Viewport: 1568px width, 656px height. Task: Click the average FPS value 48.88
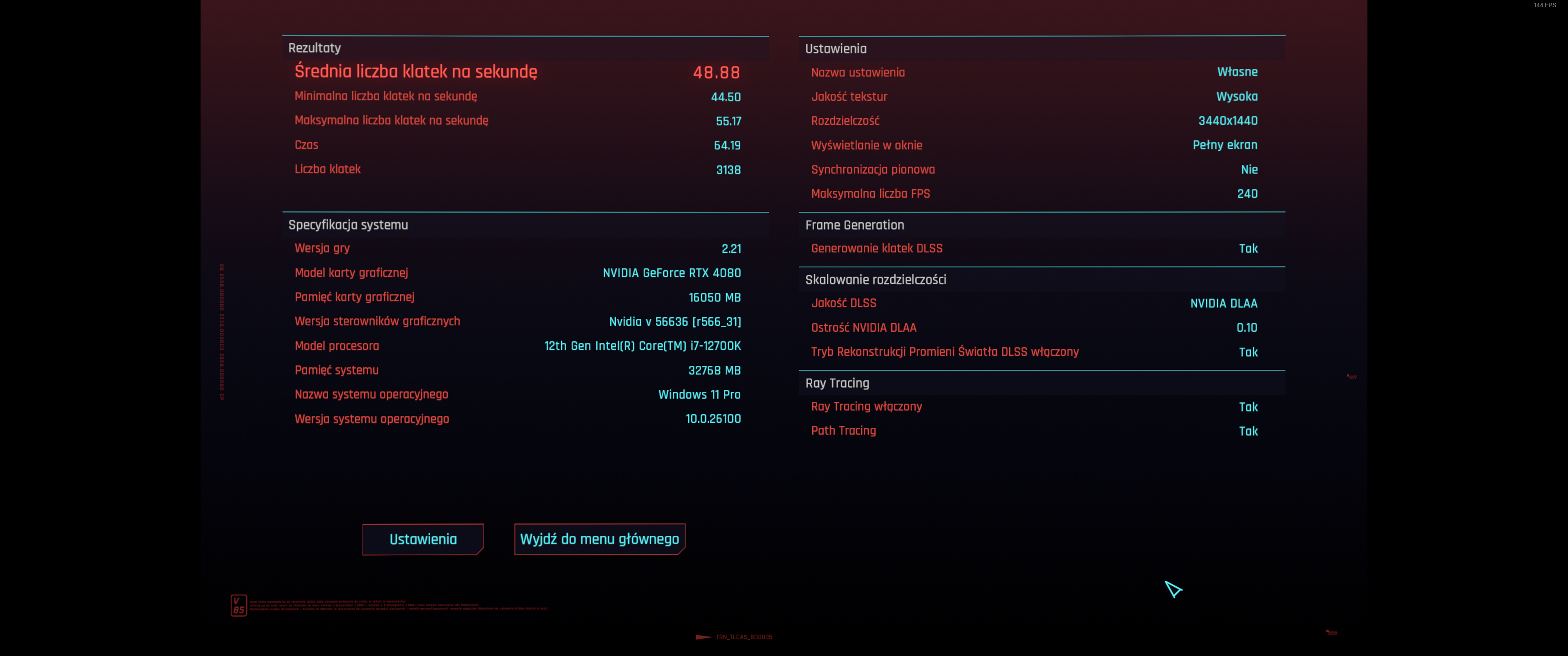tap(717, 72)
